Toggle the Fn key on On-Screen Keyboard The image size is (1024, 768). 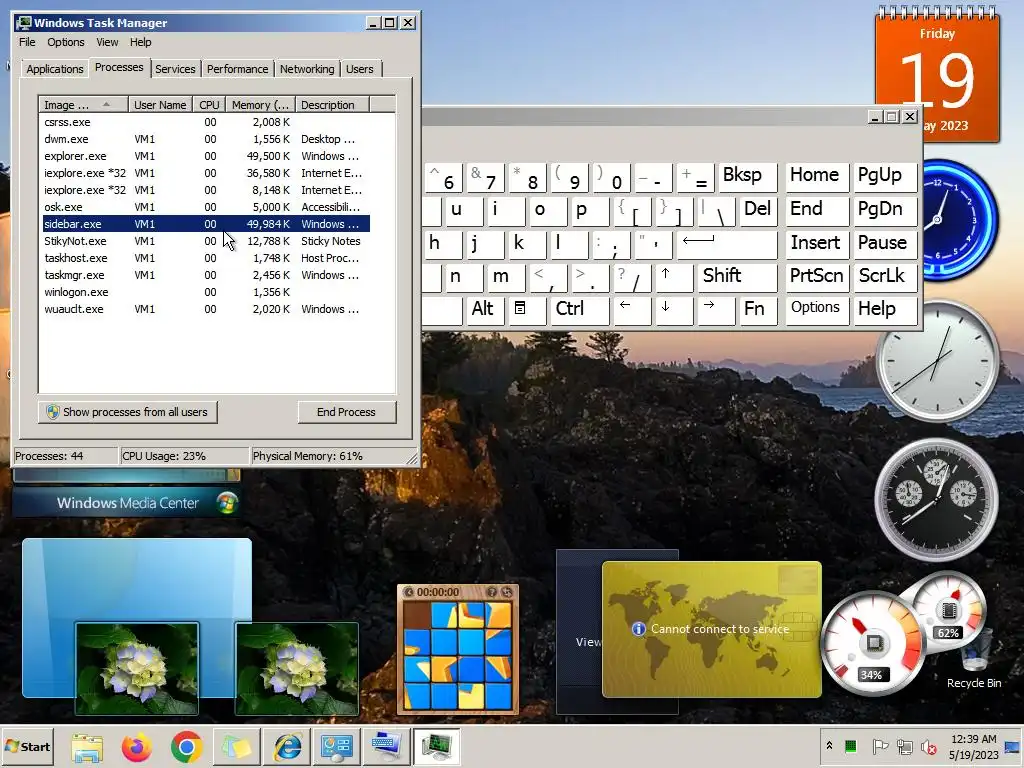point(756,310)
